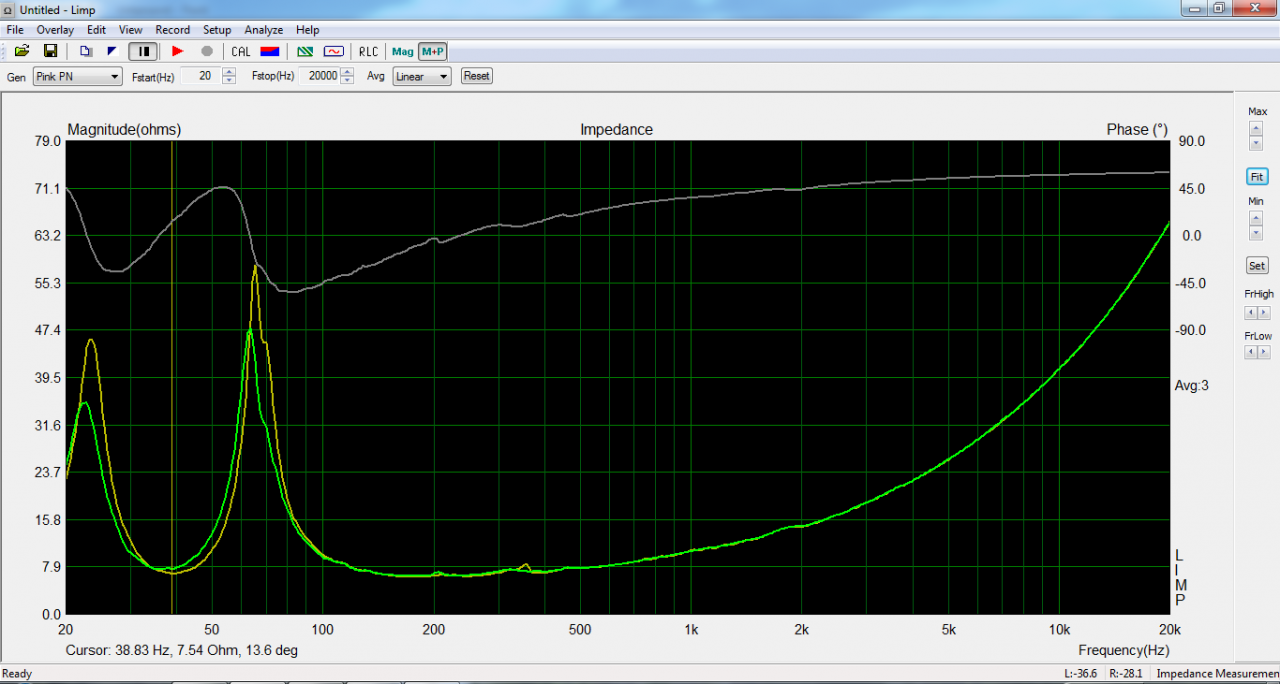
Task: Click the green hatched overlay icon
Action: click(306, 51)
